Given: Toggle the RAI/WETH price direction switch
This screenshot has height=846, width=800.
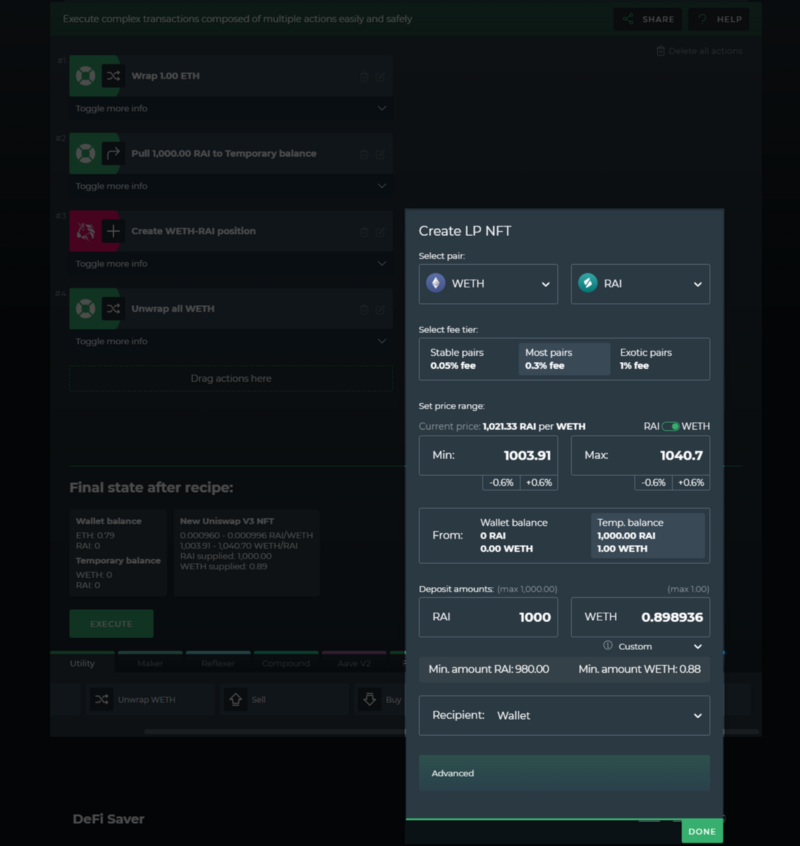Looking at the screenshot, I should 671,426.
